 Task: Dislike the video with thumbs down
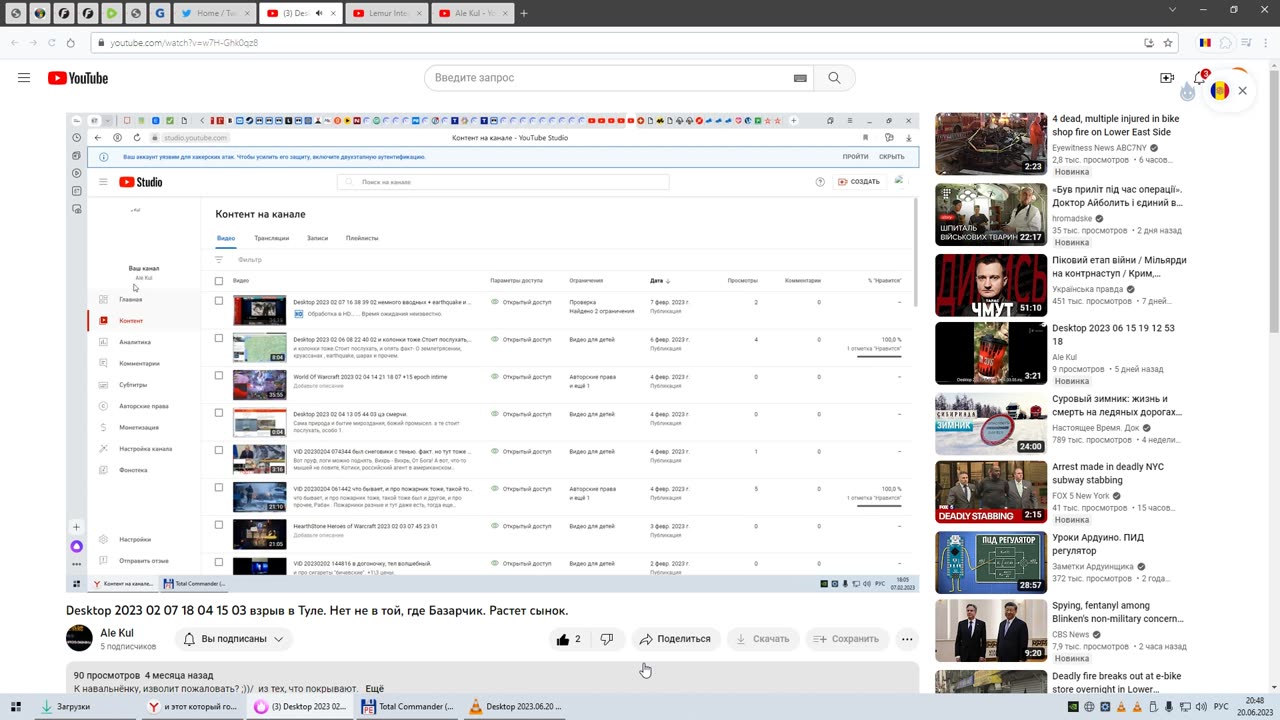(x=607, y=639)
